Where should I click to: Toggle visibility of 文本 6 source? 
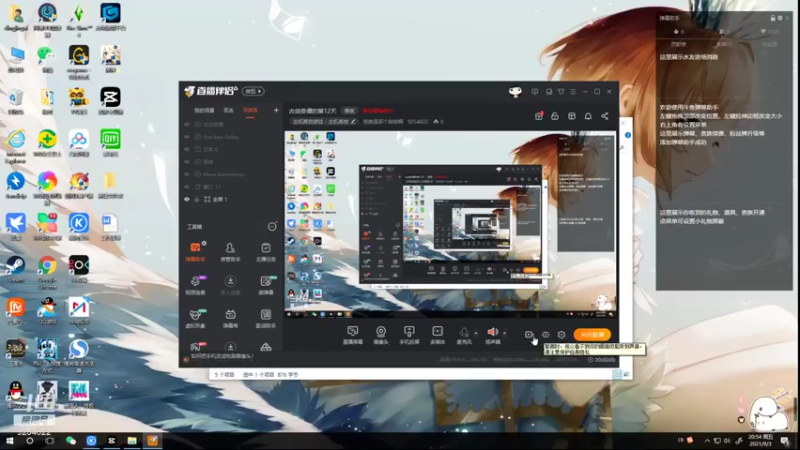[x=187, y=149]
